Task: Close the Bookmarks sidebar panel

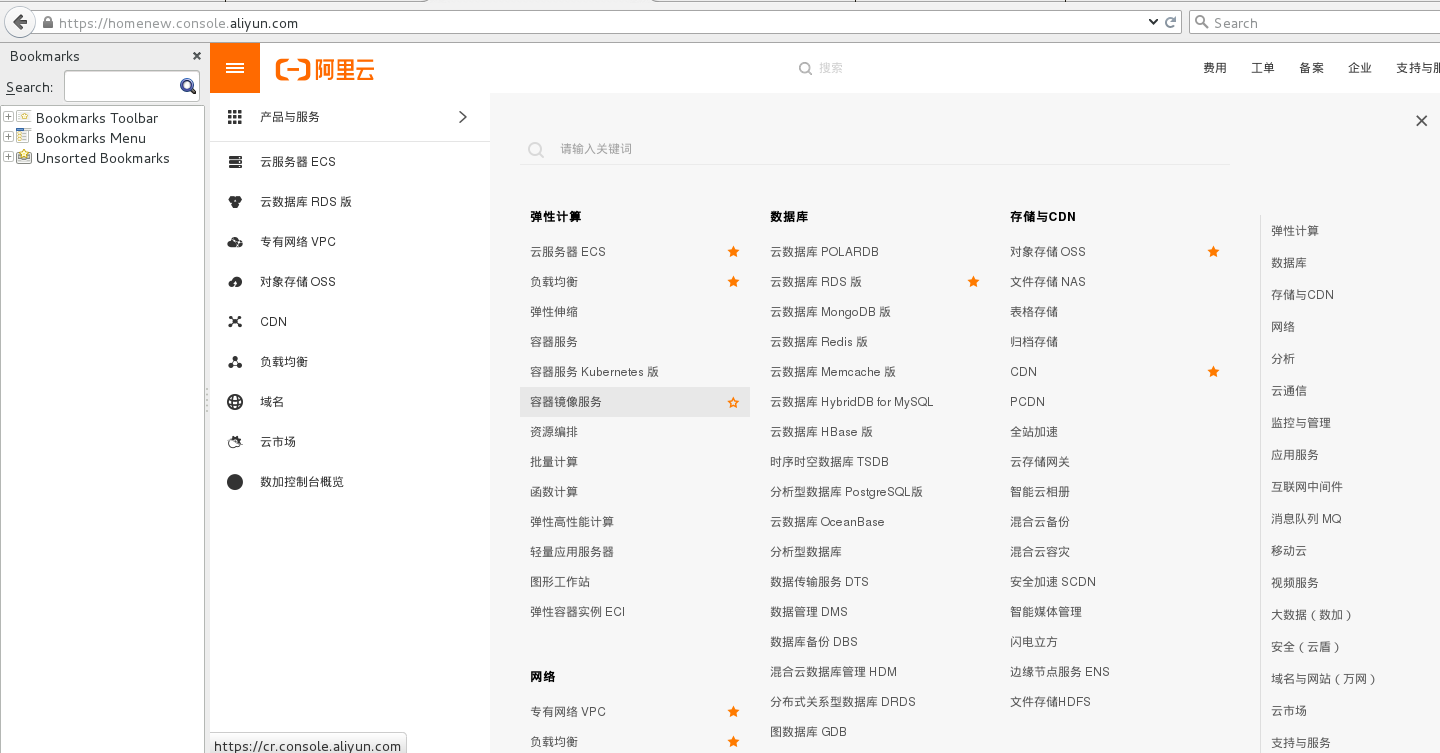Action: [197, 56]
